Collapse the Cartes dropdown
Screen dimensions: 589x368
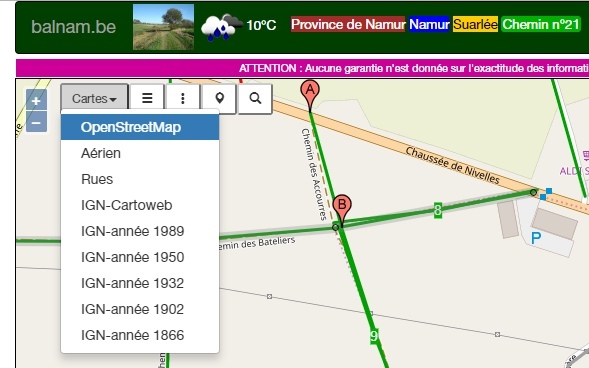point(95,98)
